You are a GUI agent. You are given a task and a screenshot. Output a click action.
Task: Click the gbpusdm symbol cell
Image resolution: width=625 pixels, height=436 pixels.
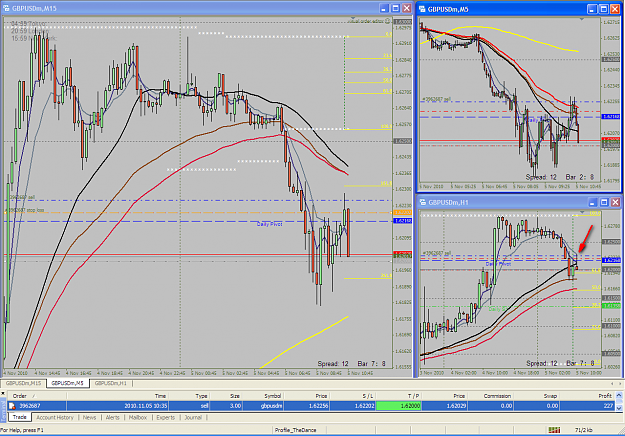[x=264, y=406]
